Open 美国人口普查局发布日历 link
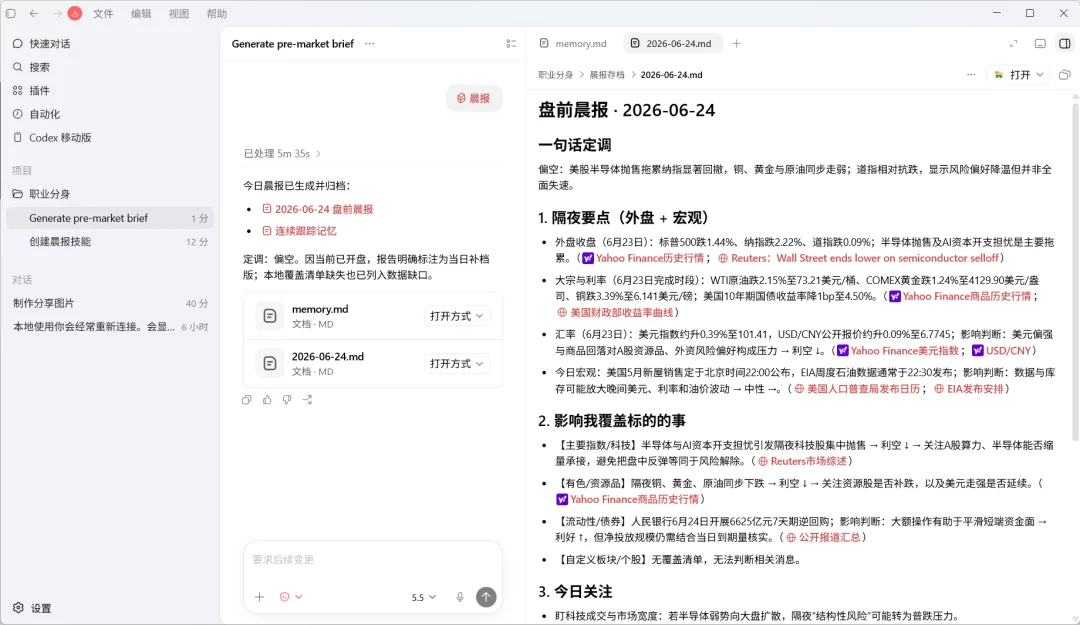 click(x=857, y=389)
